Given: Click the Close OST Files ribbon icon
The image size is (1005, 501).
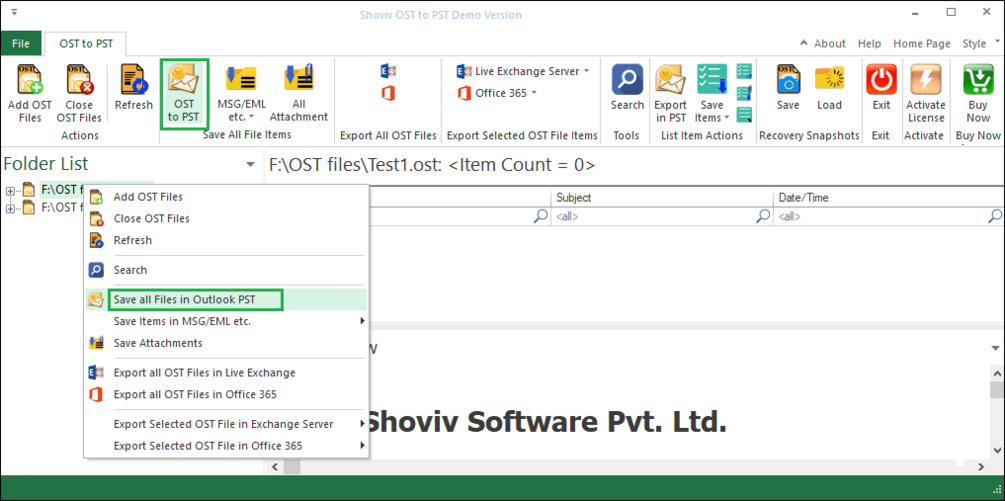Looking at the screenshot, I should click(x=79, y=79).
